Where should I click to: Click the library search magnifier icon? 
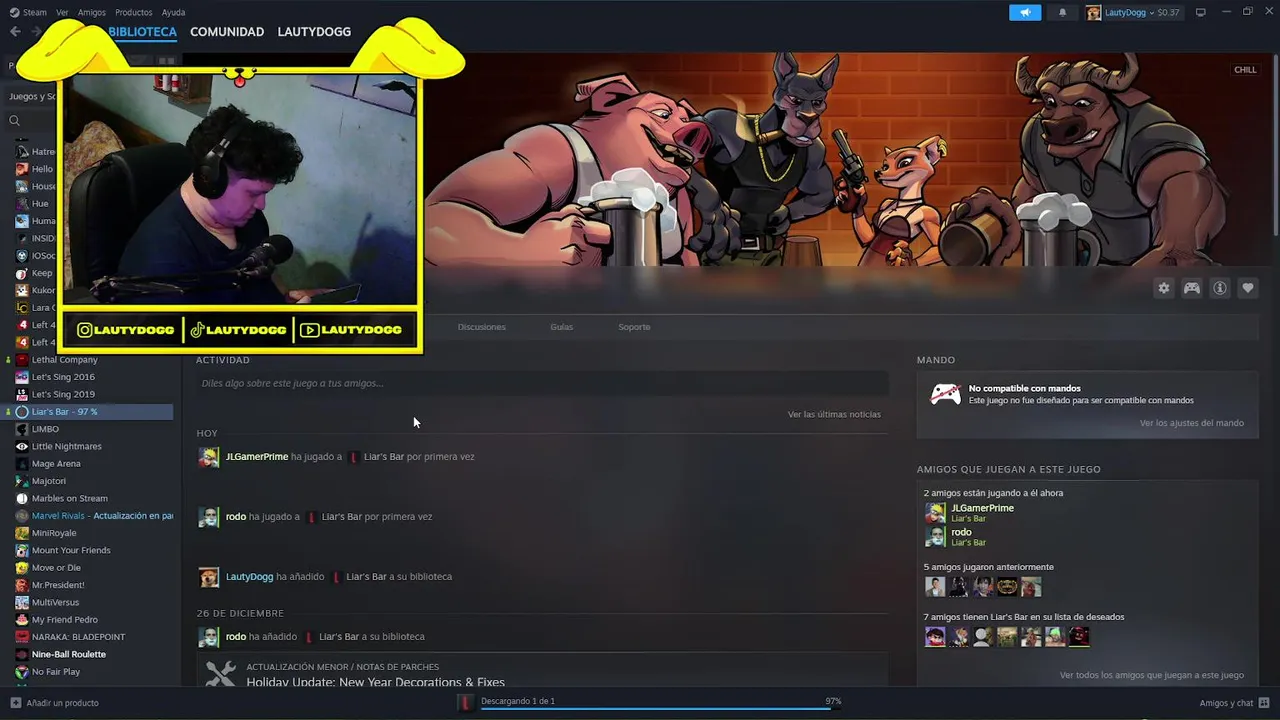(x=14, y=121)
